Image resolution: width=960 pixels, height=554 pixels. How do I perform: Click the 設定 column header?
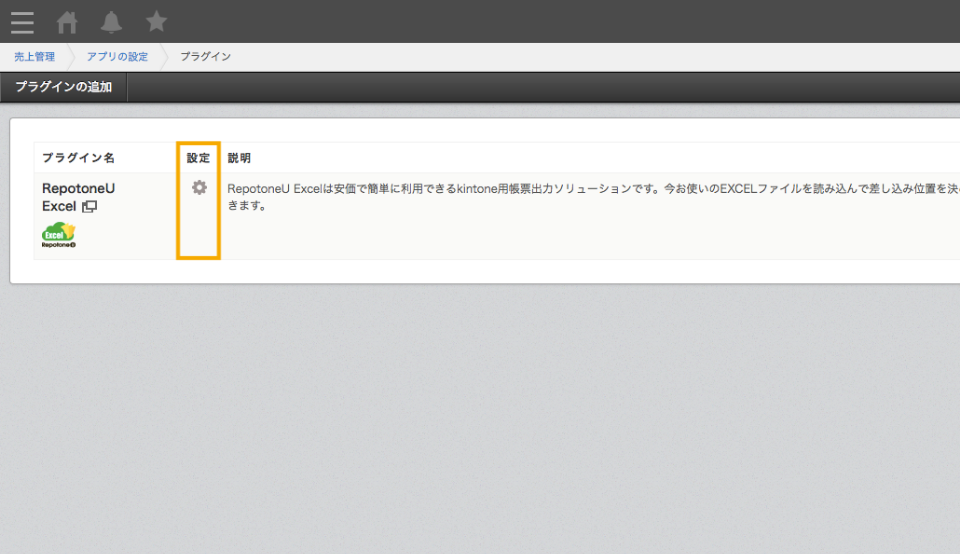pos(198,158)
